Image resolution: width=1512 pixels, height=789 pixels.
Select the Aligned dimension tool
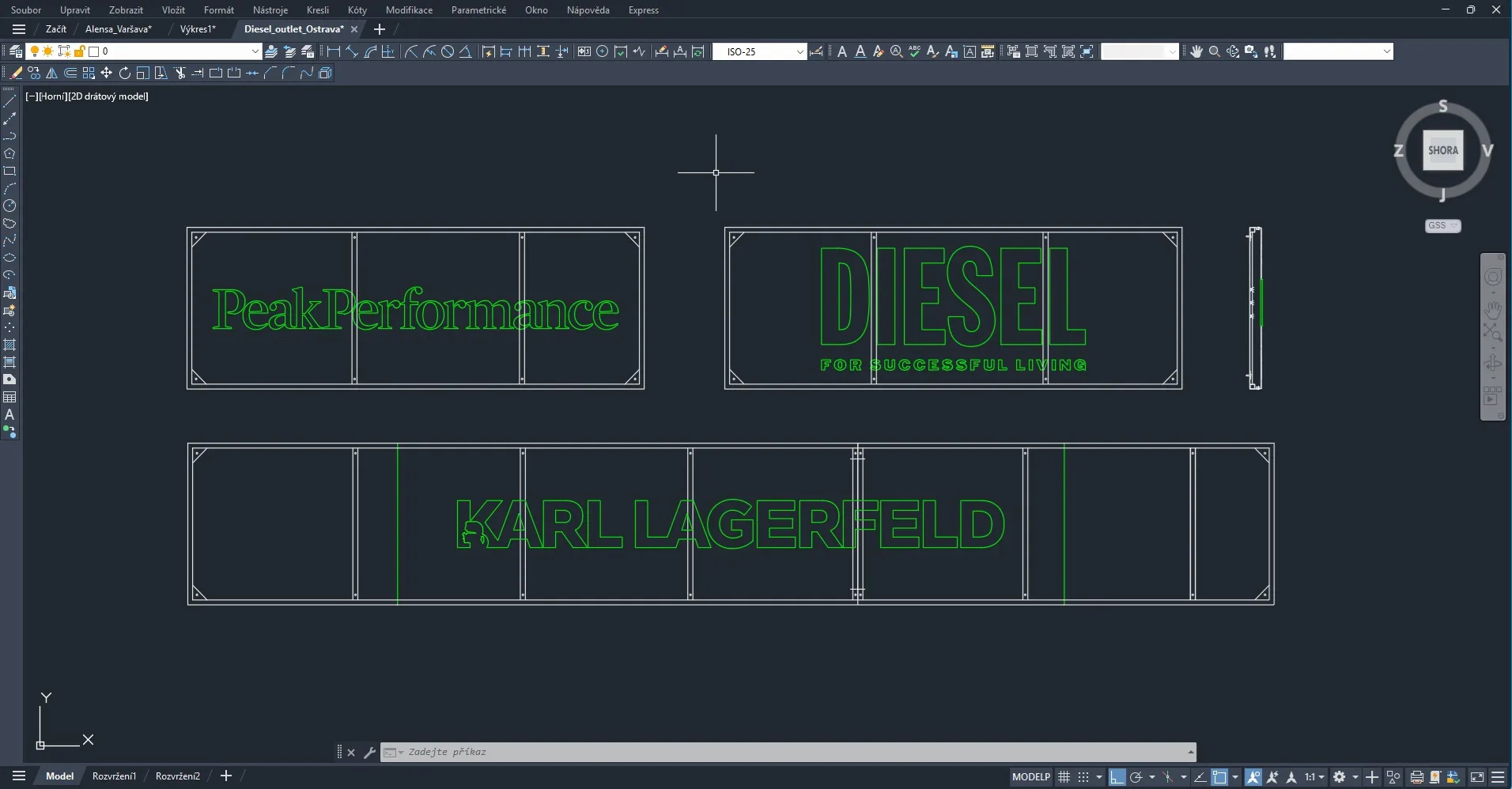[352, 51]
